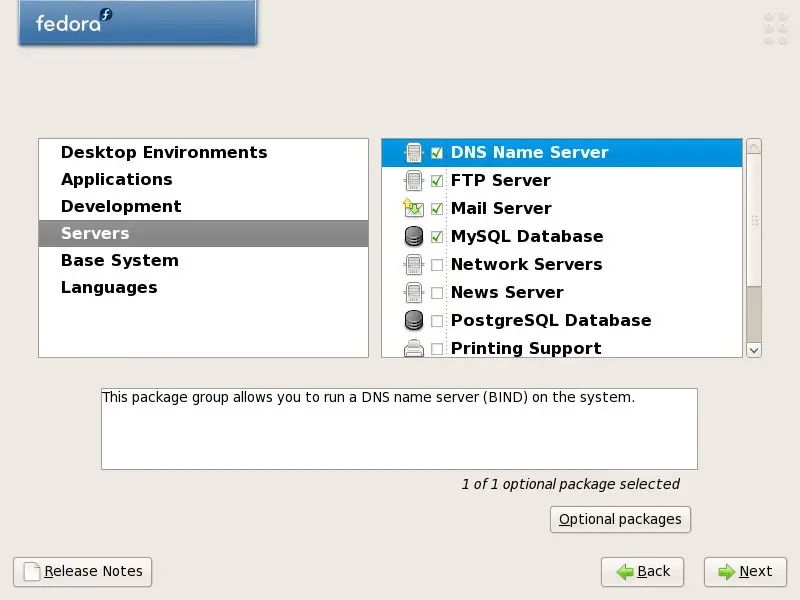Click the News Server group icon

click(414, 292)
